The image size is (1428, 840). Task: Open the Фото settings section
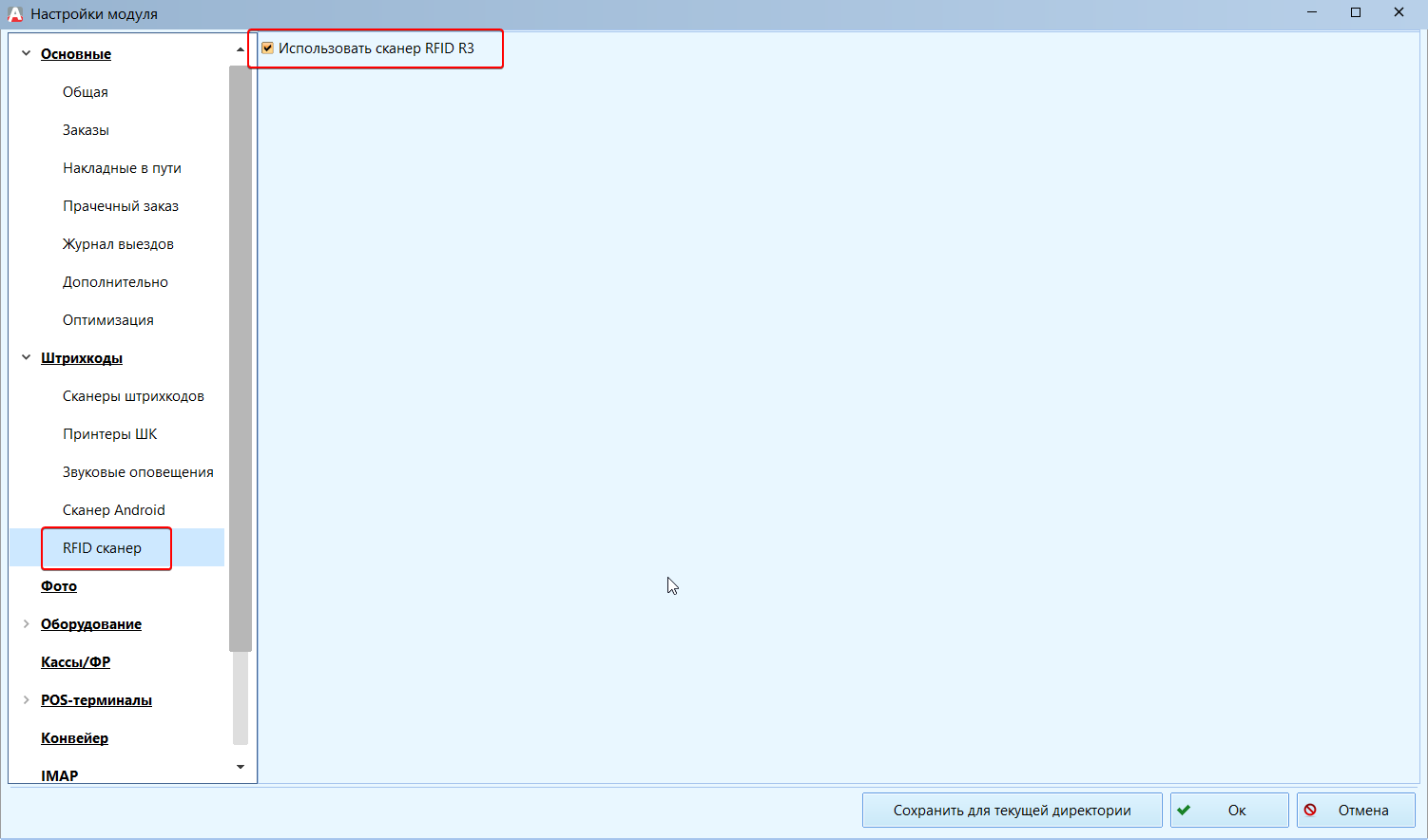point(59,586)
